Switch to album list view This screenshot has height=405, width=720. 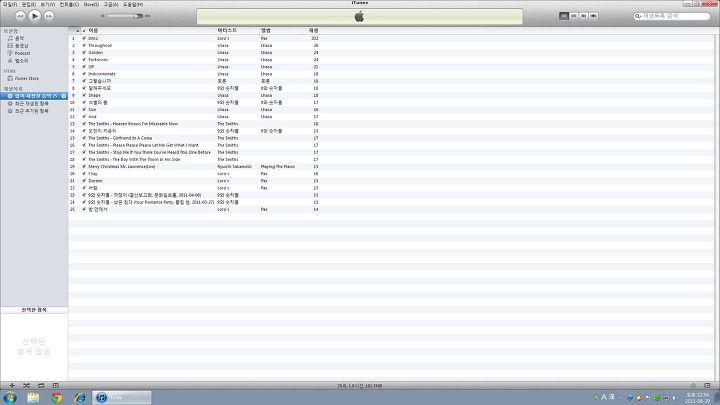574,16
